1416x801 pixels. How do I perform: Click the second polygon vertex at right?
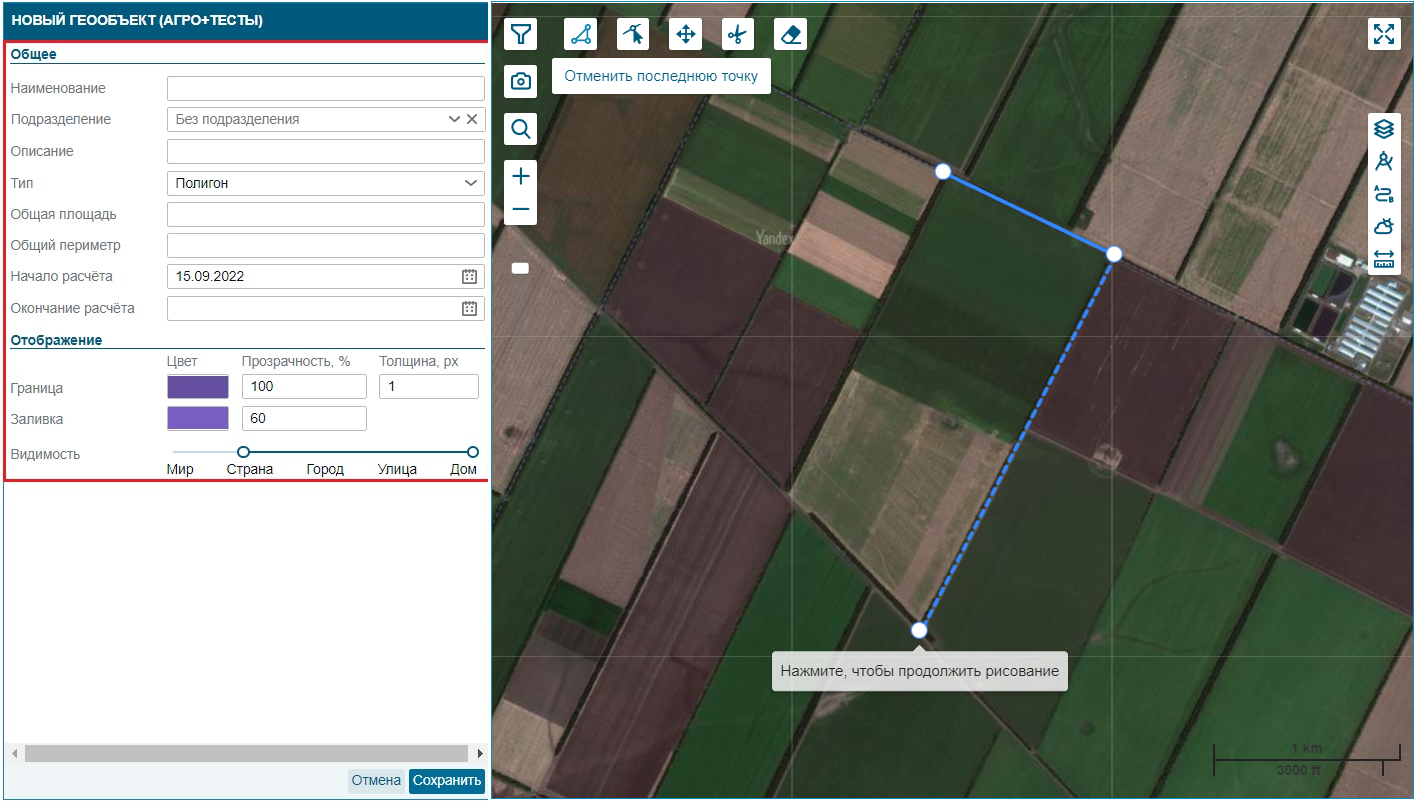coord(1114,254)
